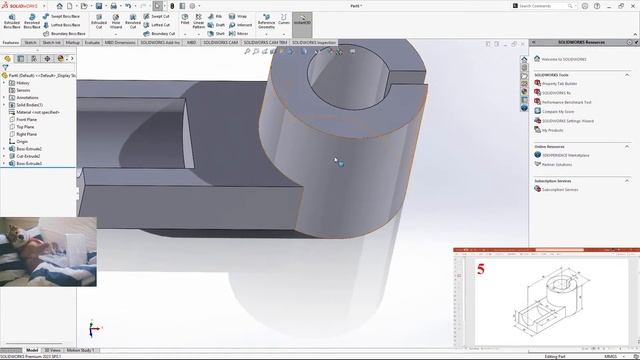This screenshot has width=640, height=360.
Task: Collapse the Subscription Services section
Action: pos(627,181)
